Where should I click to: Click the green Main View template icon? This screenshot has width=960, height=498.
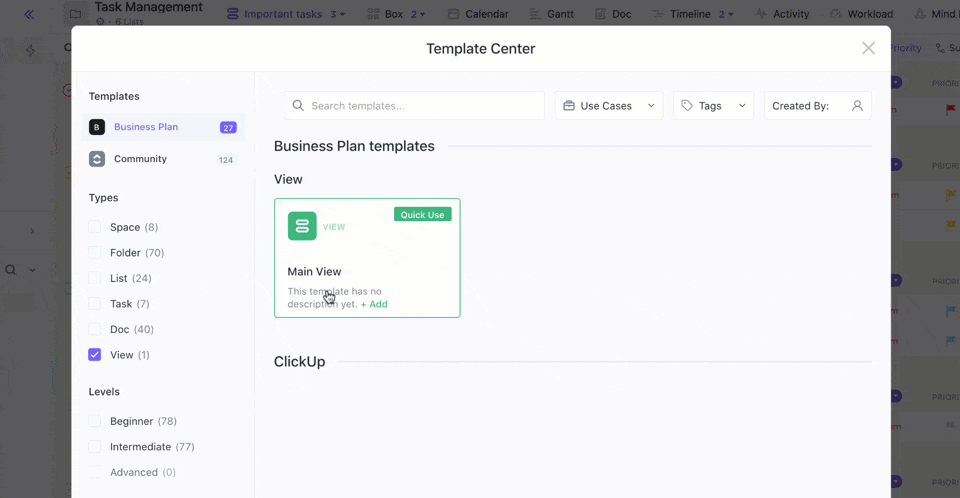pyautogui.click(x=302, y=226)
